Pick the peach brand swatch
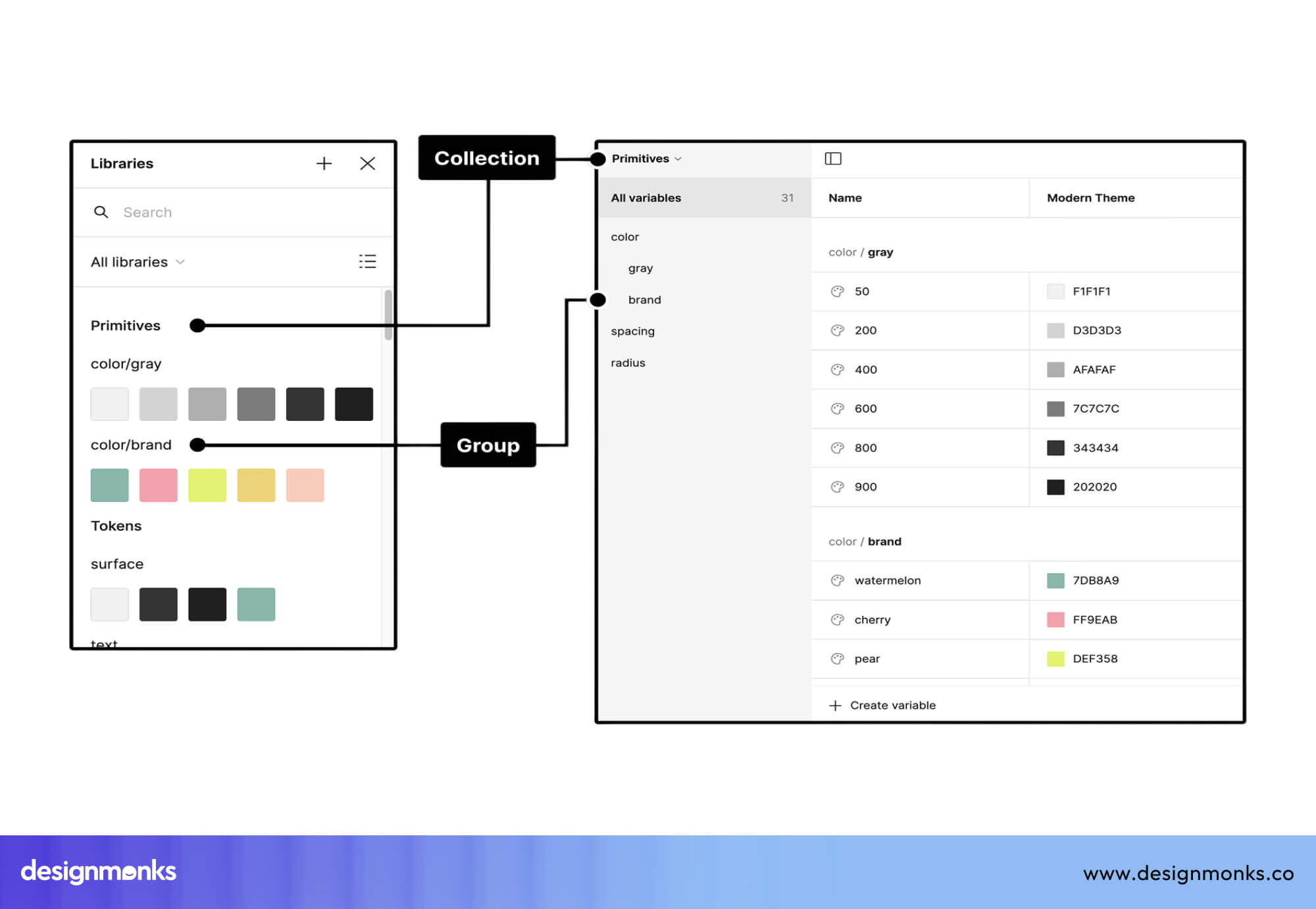Viewport: 1316px width, 909px height. pos(305,485)
